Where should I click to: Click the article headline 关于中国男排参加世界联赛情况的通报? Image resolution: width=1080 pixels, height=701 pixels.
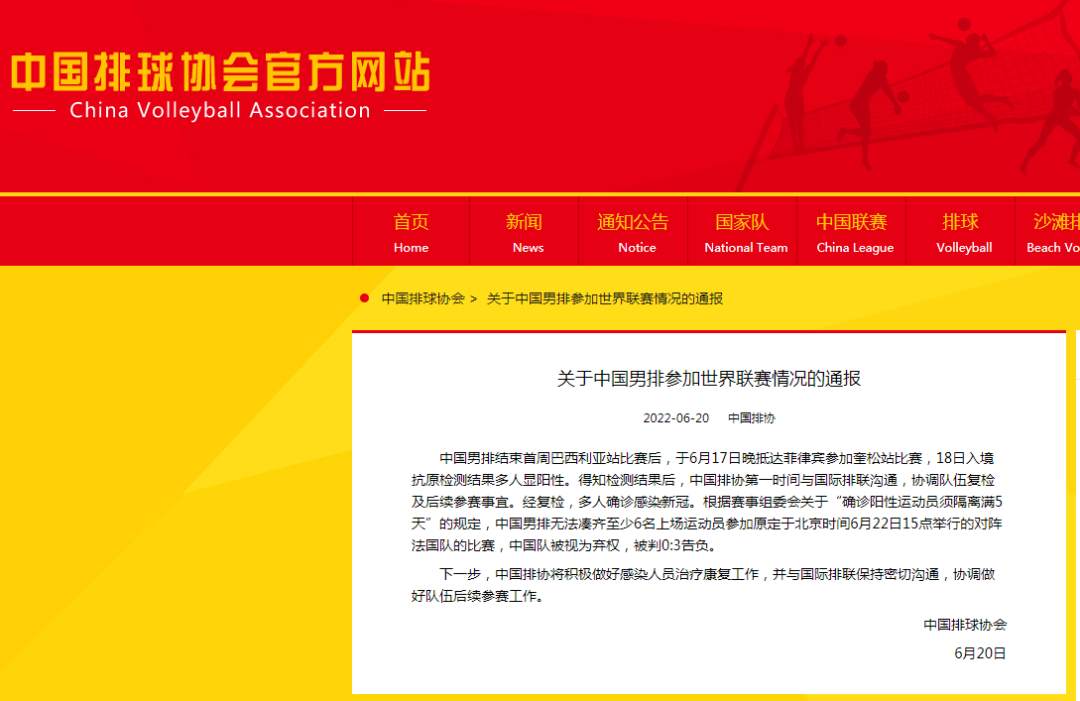[x=709, y=378]
